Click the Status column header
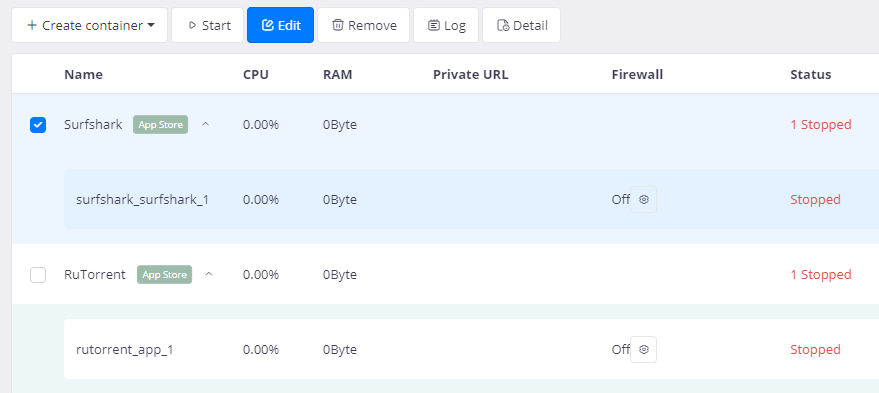The image size is (879, 393). (811, 75)
